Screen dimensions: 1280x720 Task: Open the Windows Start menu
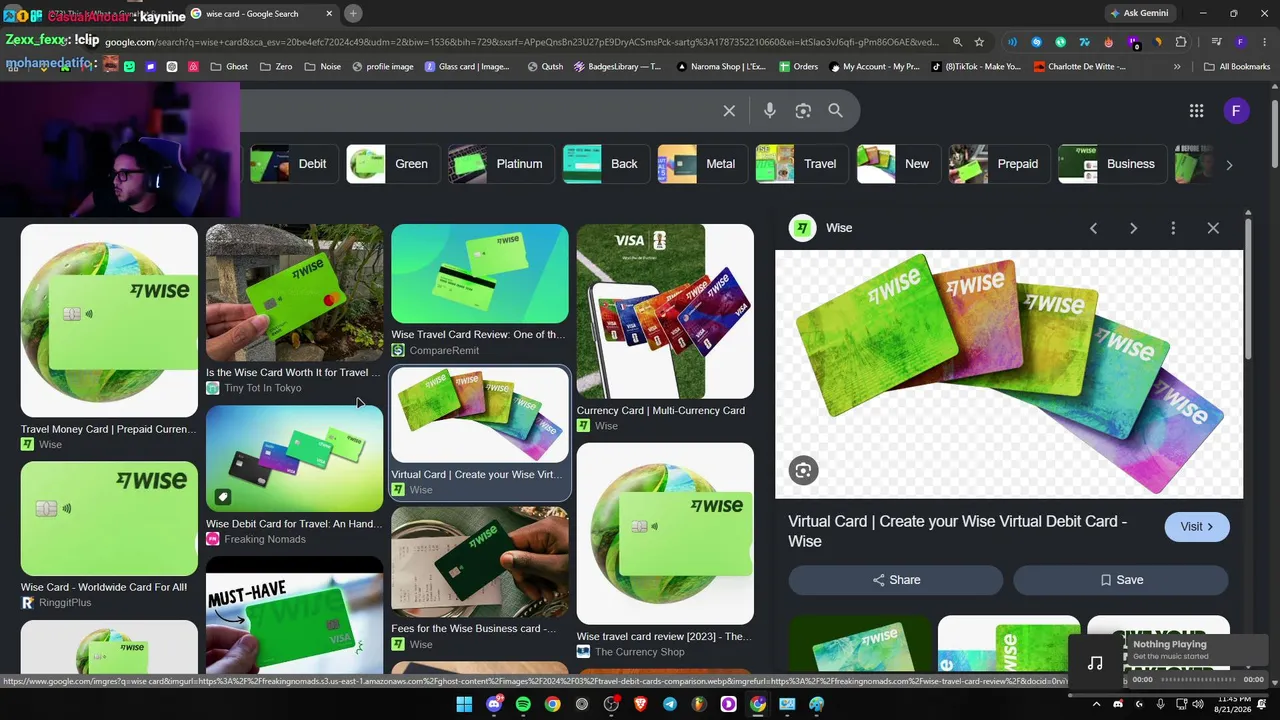point(464,705)
